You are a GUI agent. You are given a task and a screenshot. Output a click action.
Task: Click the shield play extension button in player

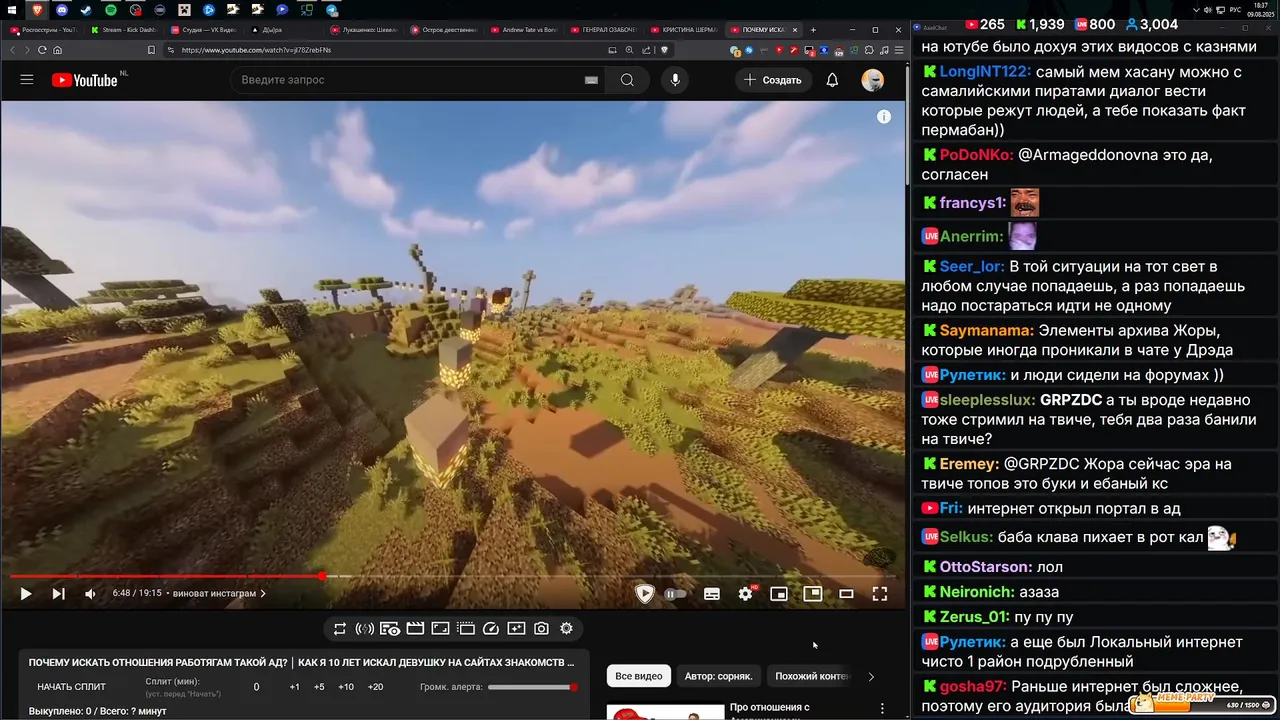[x=645, y=594]
